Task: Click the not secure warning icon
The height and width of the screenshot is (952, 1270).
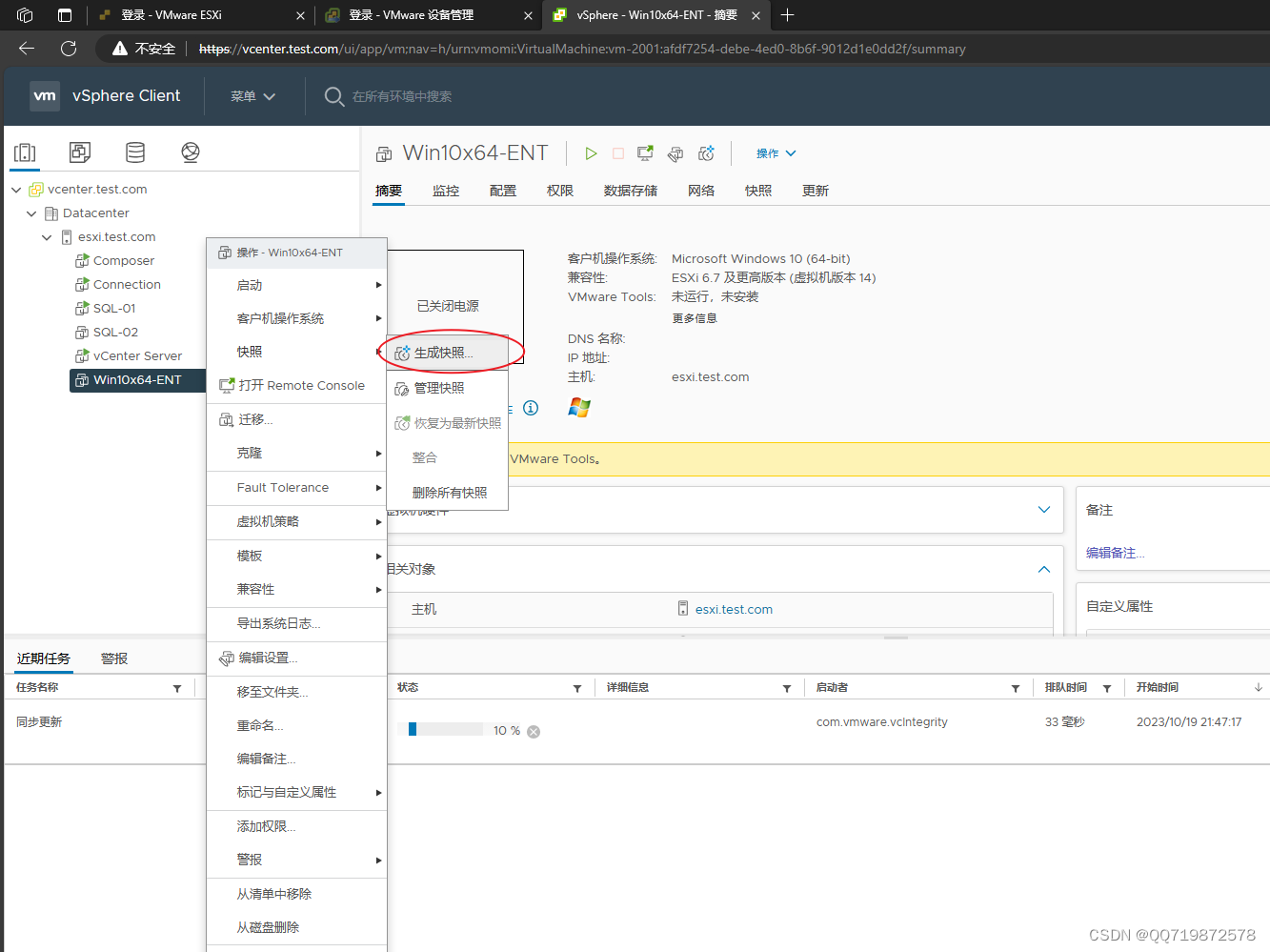Action: [120, 49]
